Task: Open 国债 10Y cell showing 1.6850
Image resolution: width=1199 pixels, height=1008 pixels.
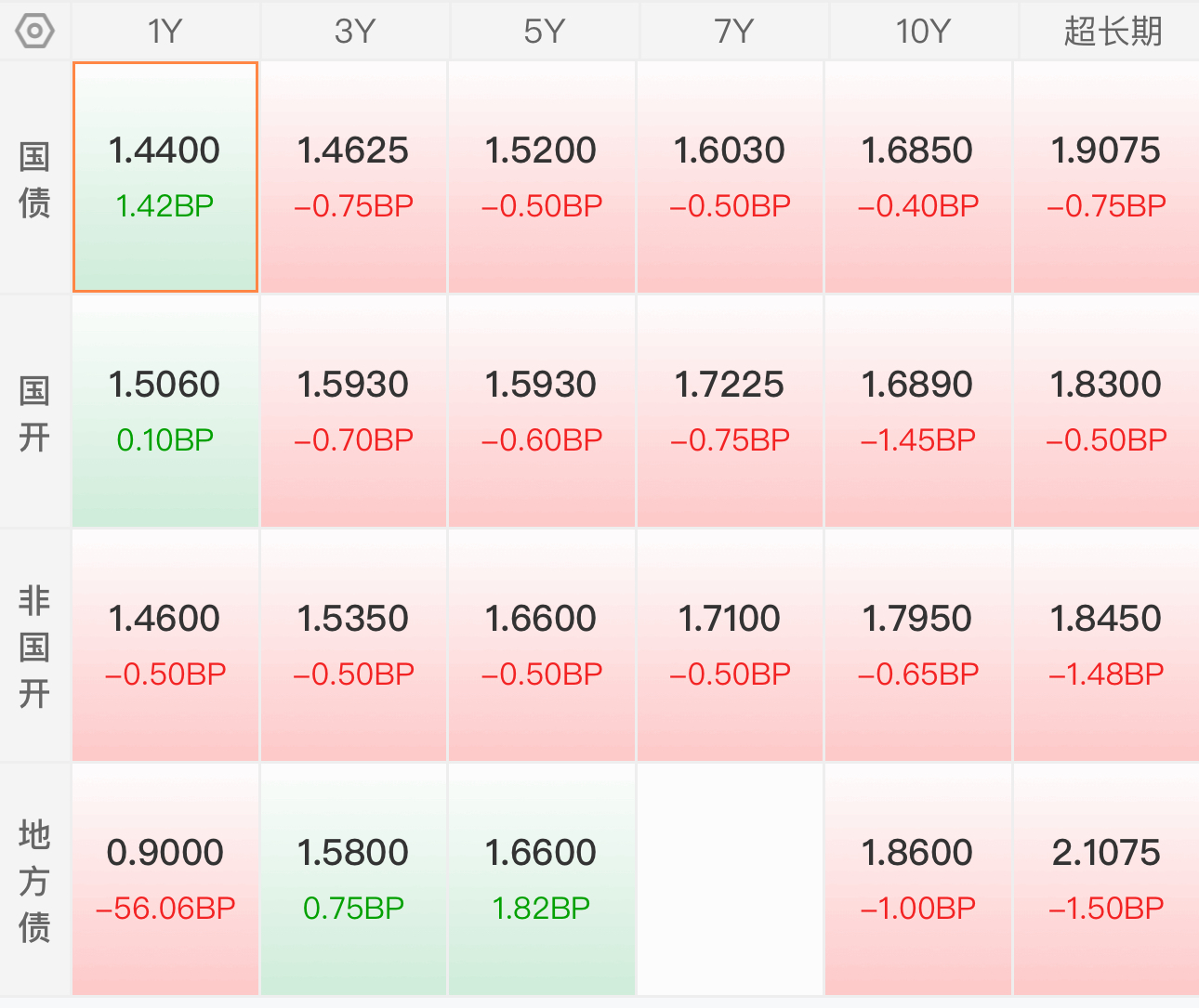Action: pyautogui.click(x=917, y=177)
